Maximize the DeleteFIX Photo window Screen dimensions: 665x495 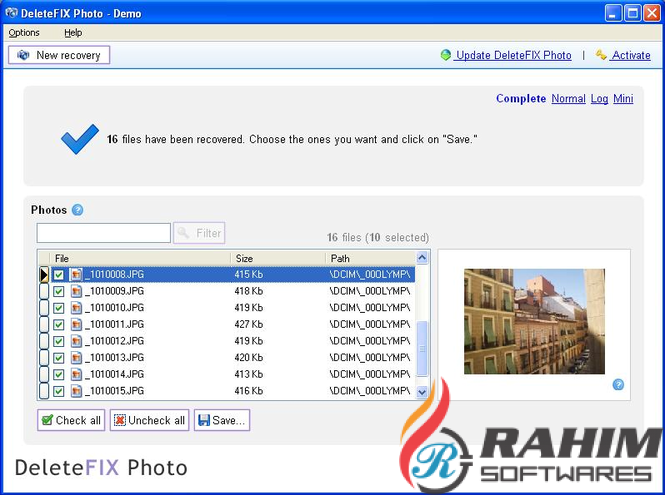coord(633,13)
